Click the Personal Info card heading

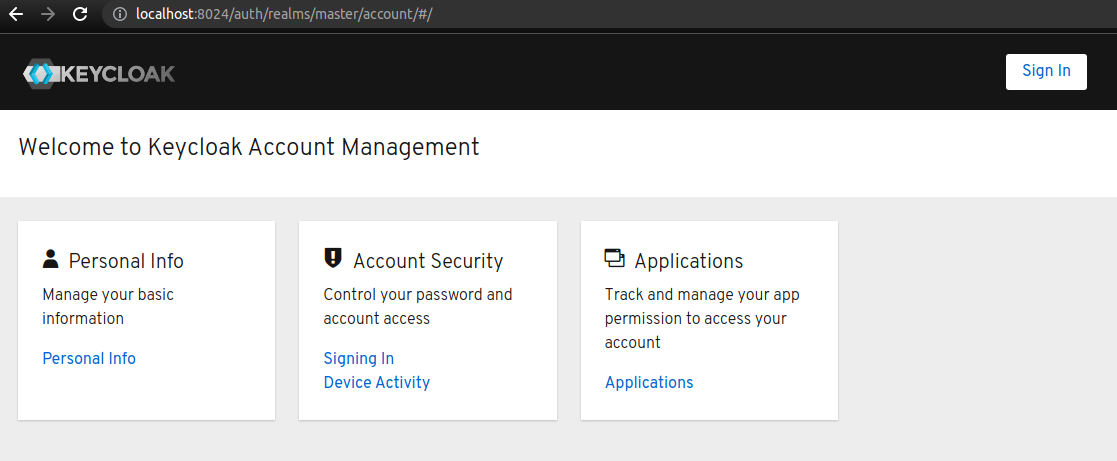[126, 261]
